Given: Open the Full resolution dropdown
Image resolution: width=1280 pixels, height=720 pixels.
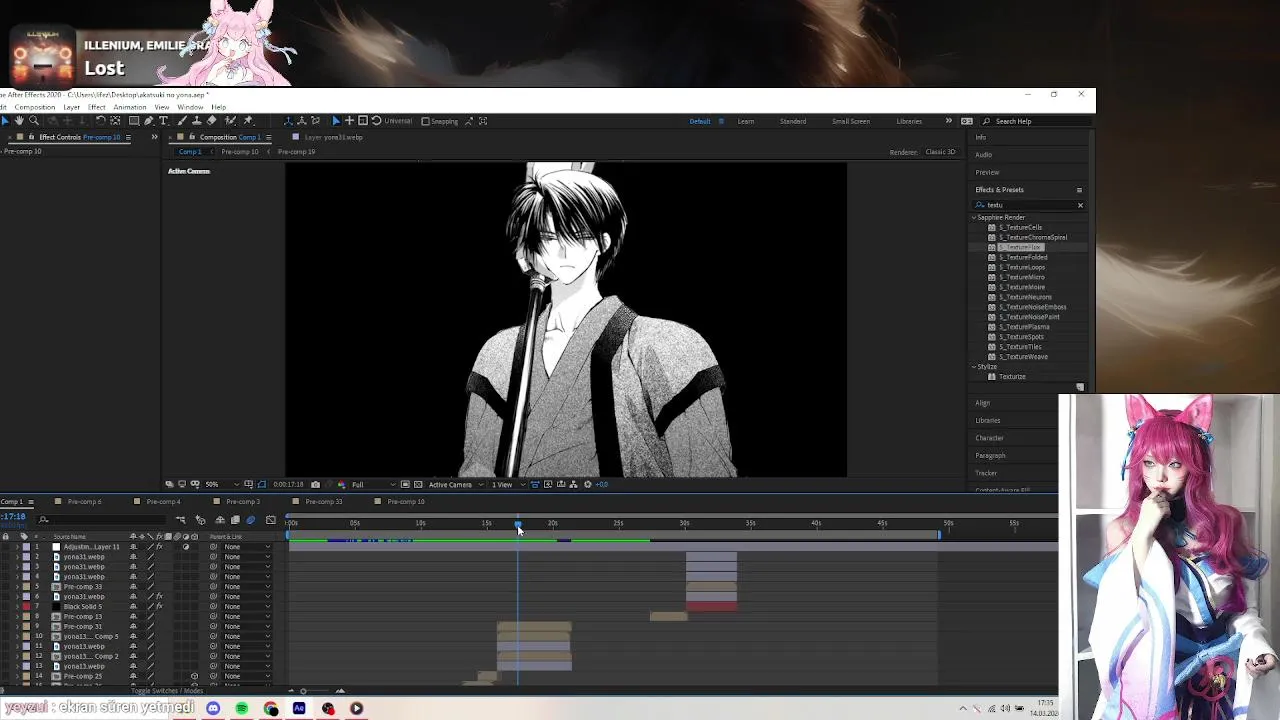Looking at the screenshot, I should [374, 485].
